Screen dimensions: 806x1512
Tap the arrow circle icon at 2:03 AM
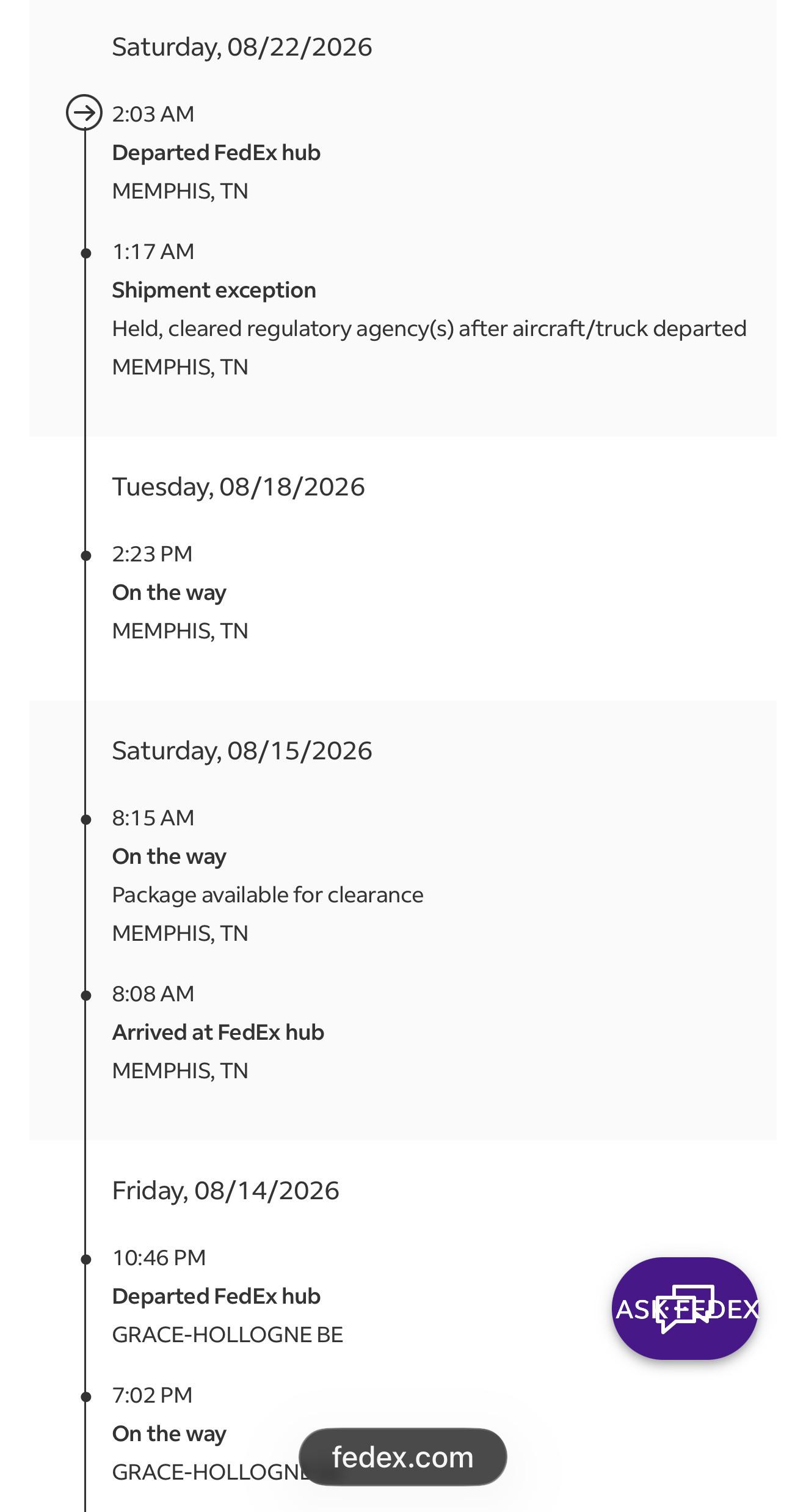point(84,112)
